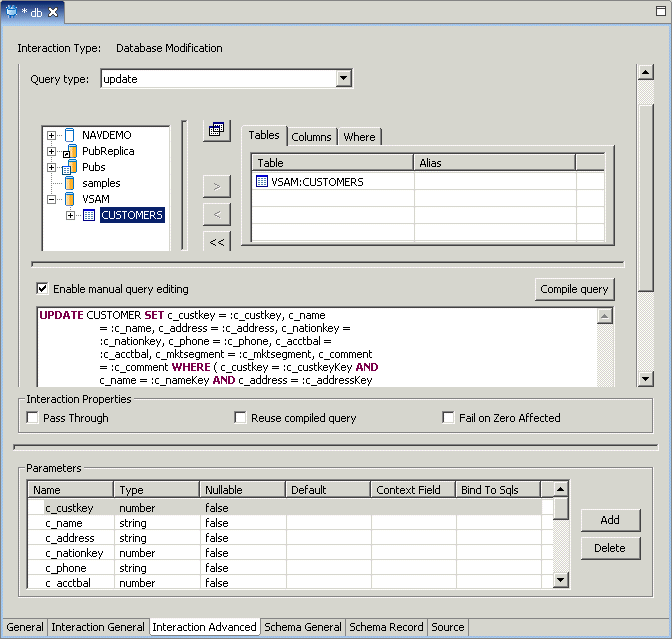Add selected table with > button
Viewport: 672px width, 639px height.
coord(217,186)
